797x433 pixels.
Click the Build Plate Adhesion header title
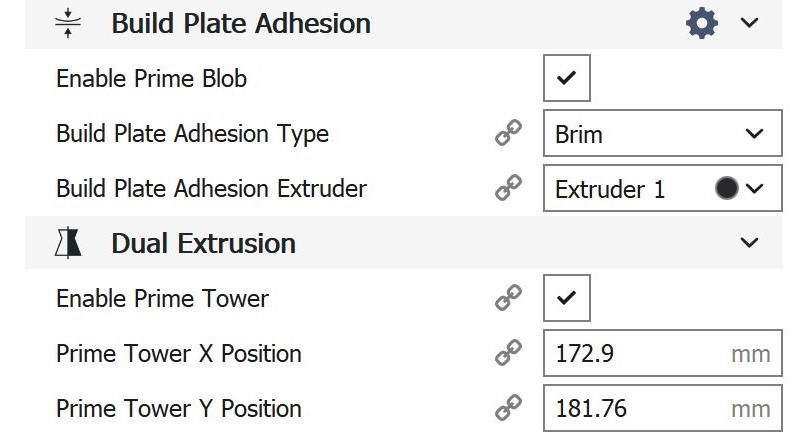pyautogui.click(x=241, y=24)
